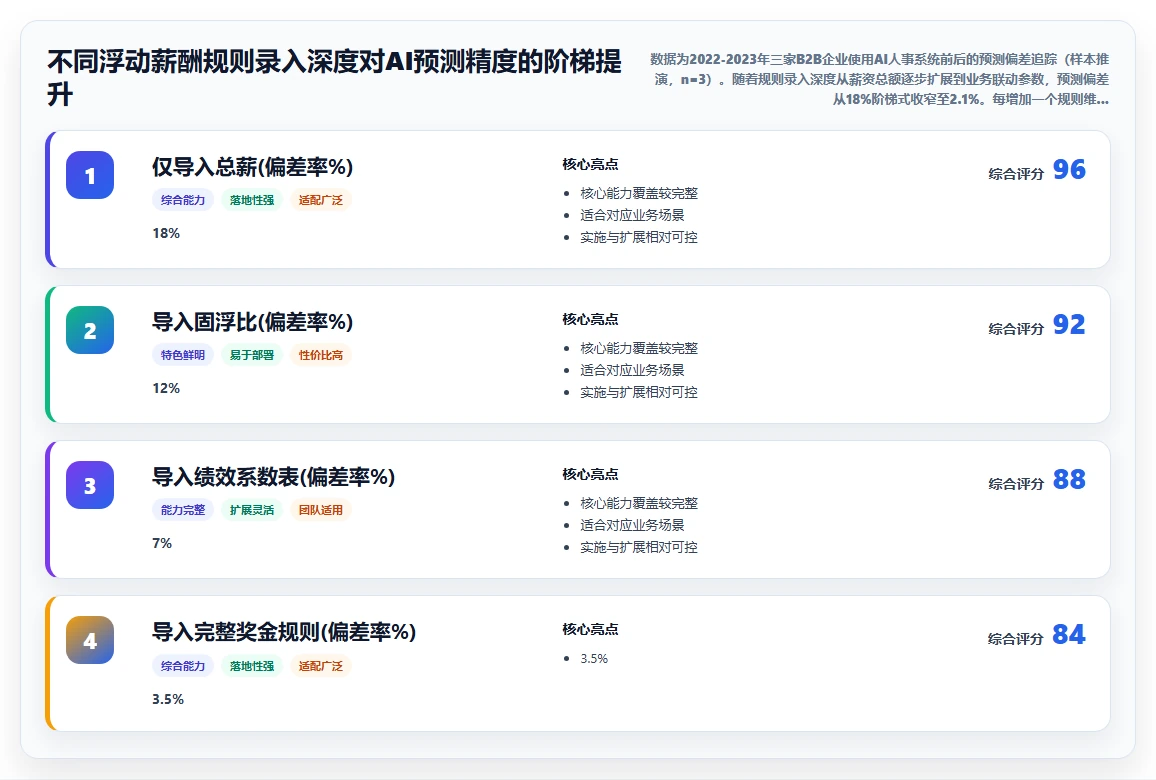Click 综合评分 label beside 88
1156x780 pixels.
coord(1016,484)
